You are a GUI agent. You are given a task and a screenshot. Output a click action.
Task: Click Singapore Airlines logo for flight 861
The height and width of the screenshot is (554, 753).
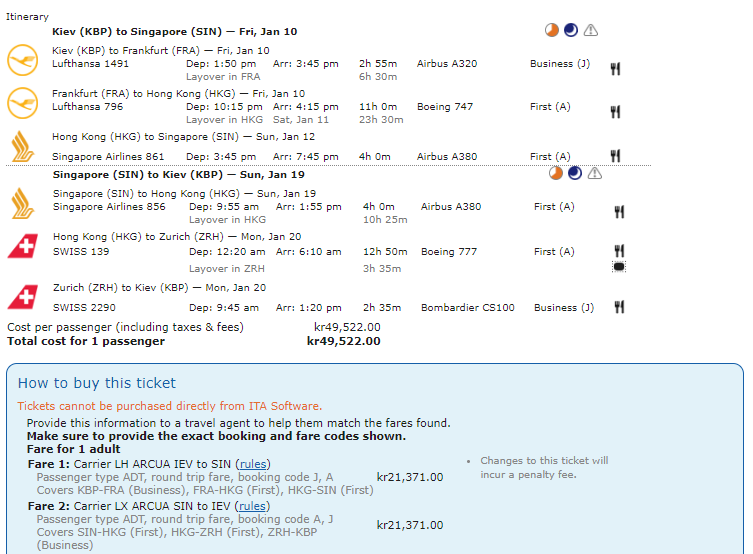21,146
